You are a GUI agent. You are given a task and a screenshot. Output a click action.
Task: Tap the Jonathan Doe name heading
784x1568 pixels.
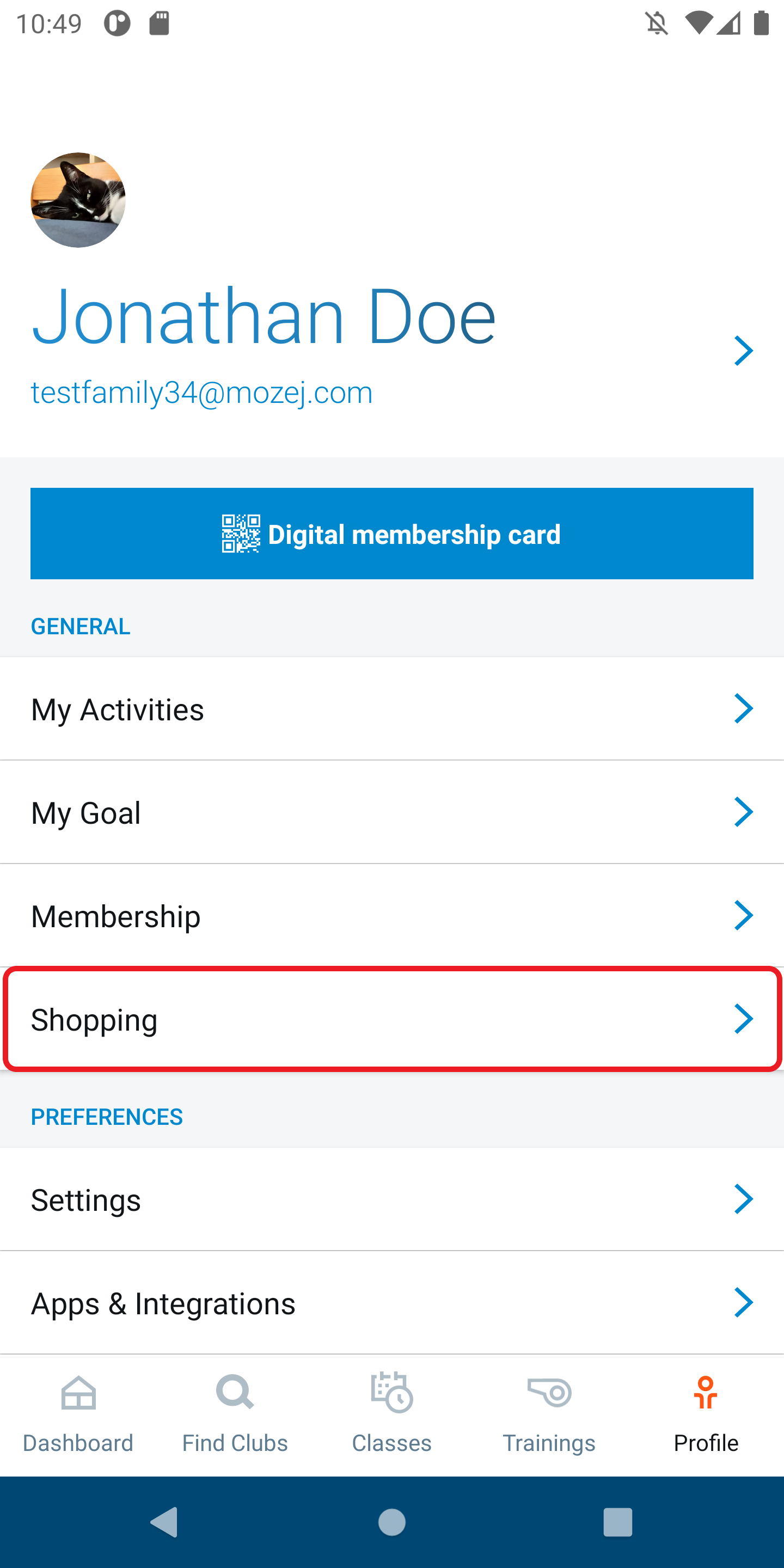coord(264,316)
